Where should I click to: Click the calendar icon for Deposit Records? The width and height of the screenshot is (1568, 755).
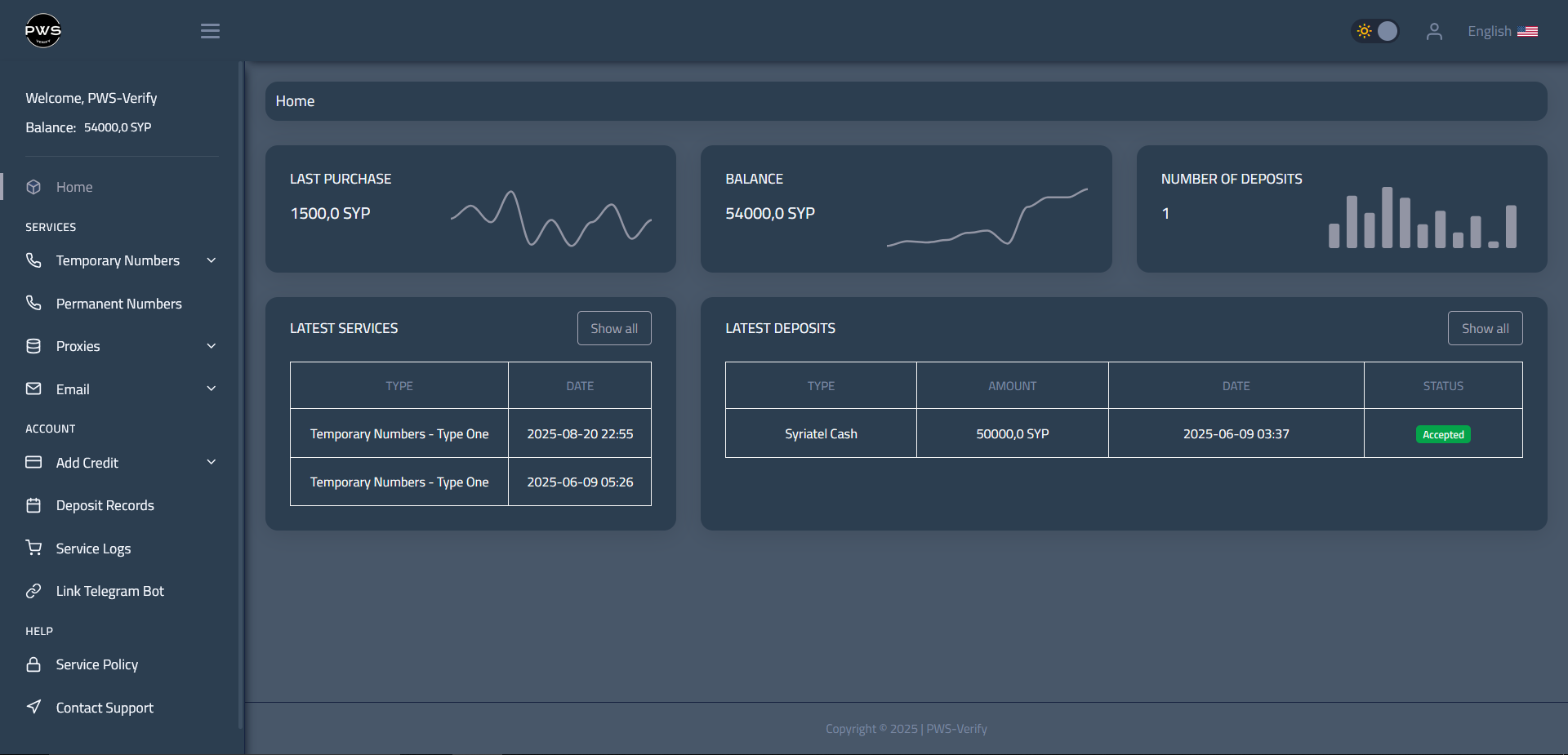point(33,505)
